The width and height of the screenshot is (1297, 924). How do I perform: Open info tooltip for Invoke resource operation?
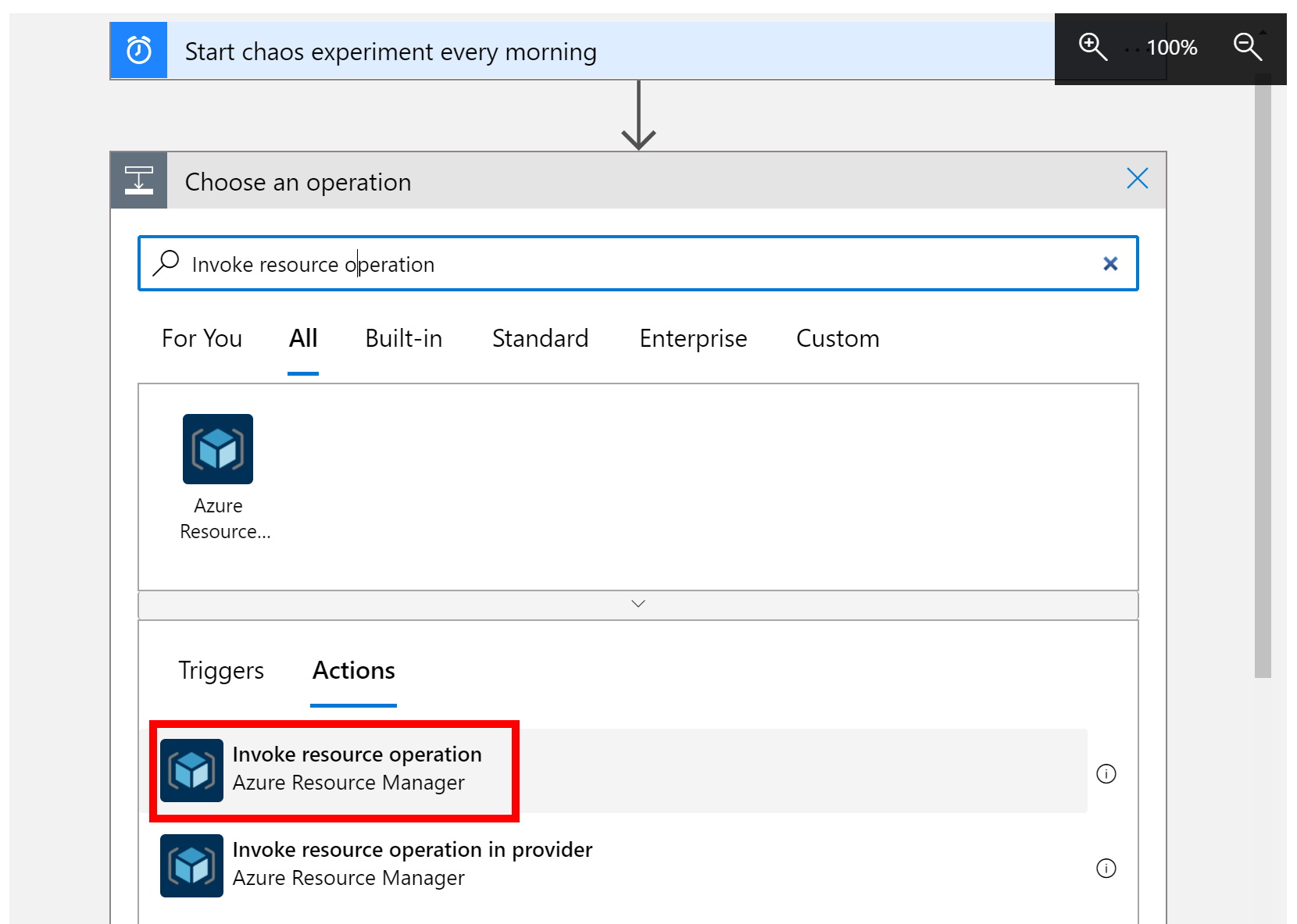[x=1106, y=773]
